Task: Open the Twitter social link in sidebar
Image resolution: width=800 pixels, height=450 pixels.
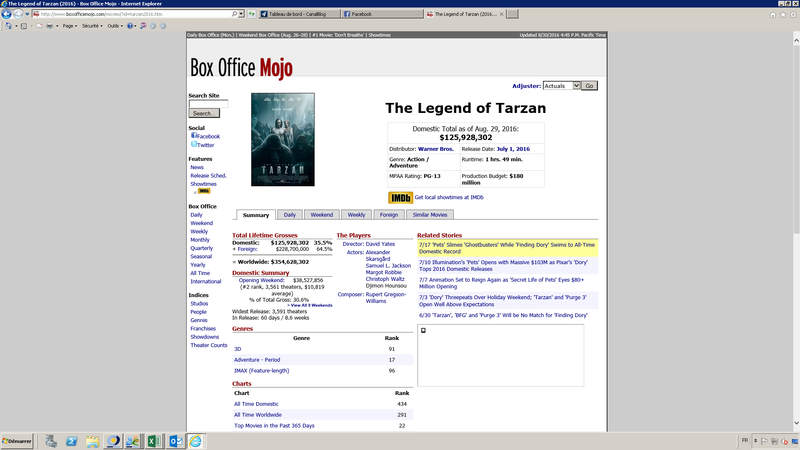Action: point(203,145)
